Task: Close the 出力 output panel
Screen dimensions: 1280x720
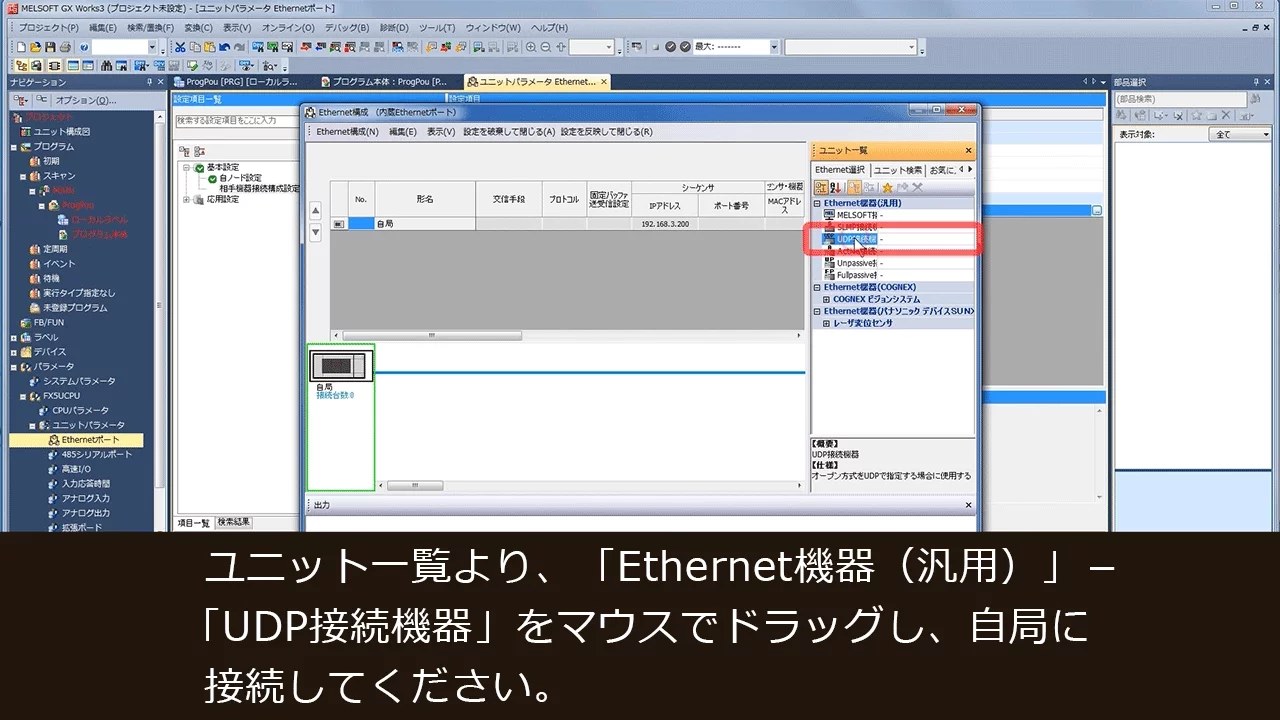Action: coord(968,506)
